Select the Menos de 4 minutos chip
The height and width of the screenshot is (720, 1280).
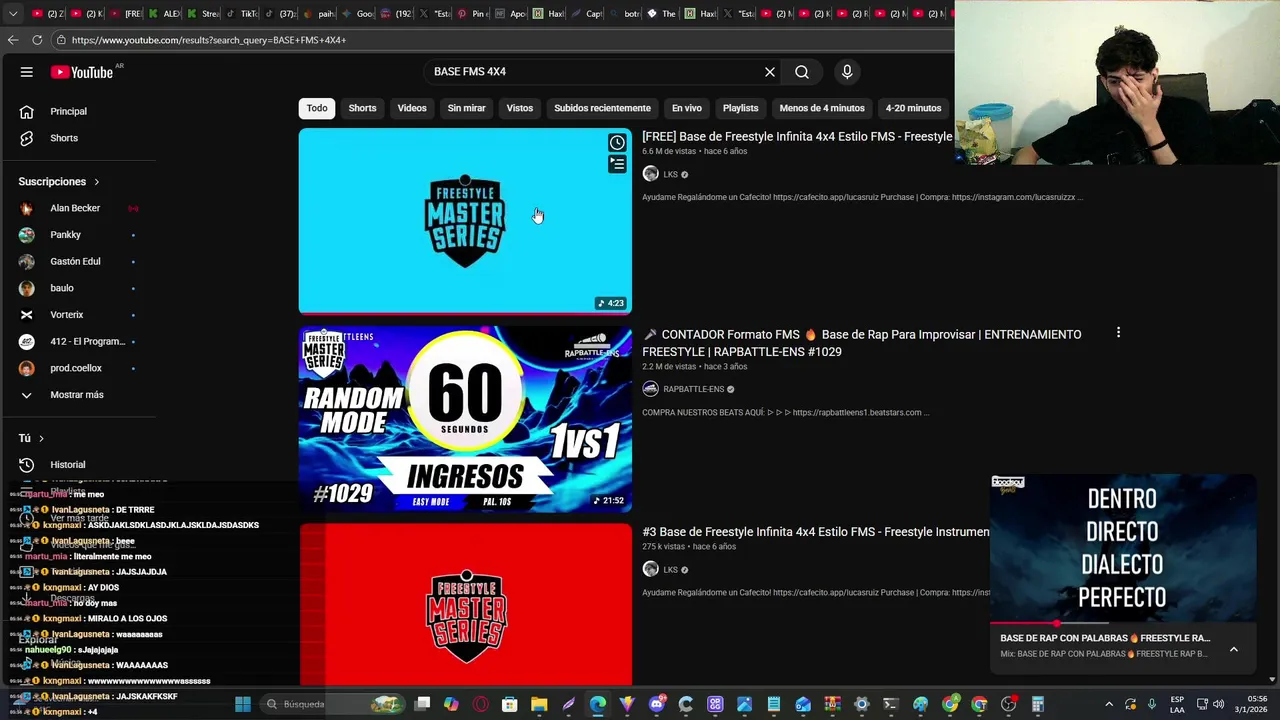822,108
